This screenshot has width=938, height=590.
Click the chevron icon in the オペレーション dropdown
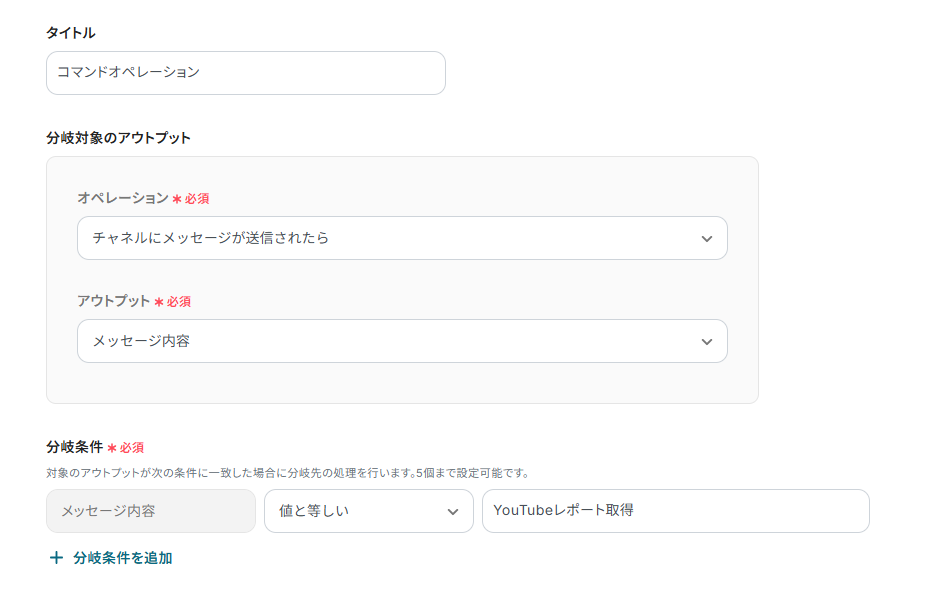[707, 239]
